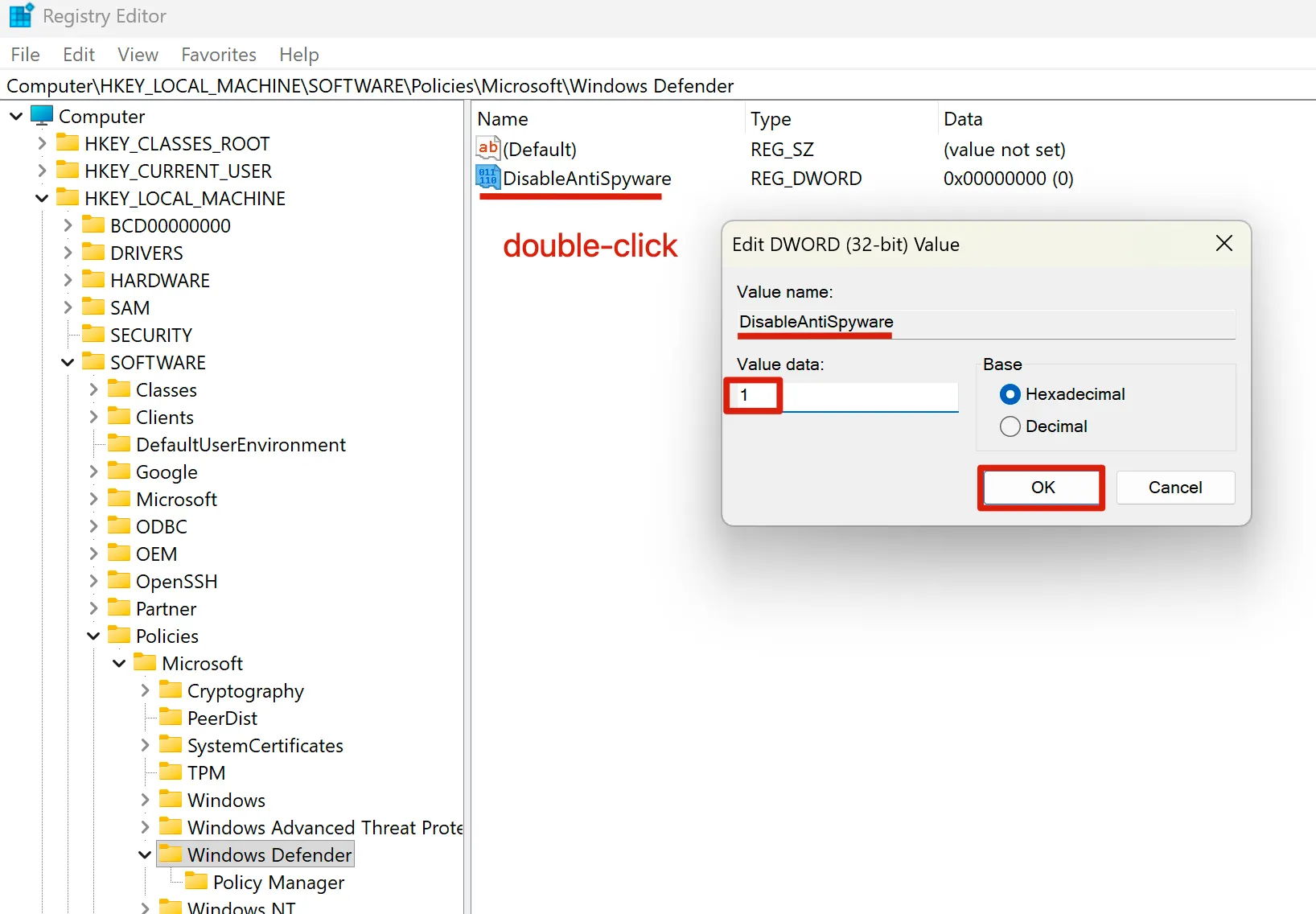Expand the HKEY_CLASSES_ROOT key
Viewport: 1316px width, 914px height.
click(42, 144)
